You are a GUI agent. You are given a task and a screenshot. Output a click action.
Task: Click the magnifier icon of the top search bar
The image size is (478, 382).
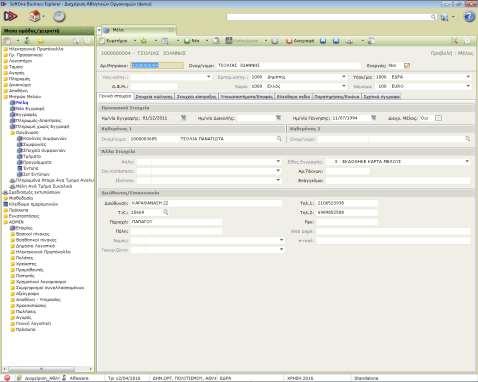[x=433, y=17]
